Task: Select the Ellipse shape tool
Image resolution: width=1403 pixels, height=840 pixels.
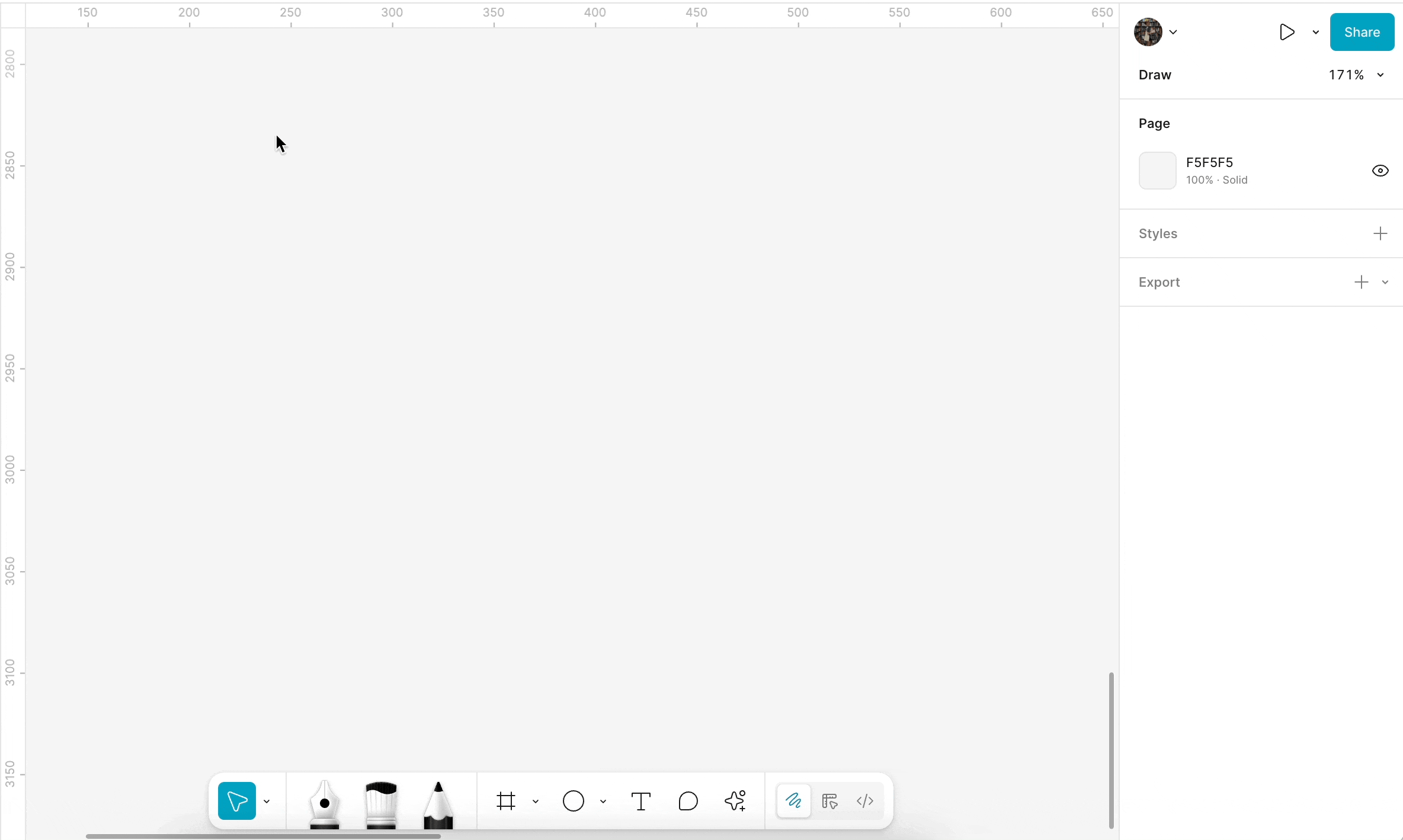Action: (x=573, y=801)
